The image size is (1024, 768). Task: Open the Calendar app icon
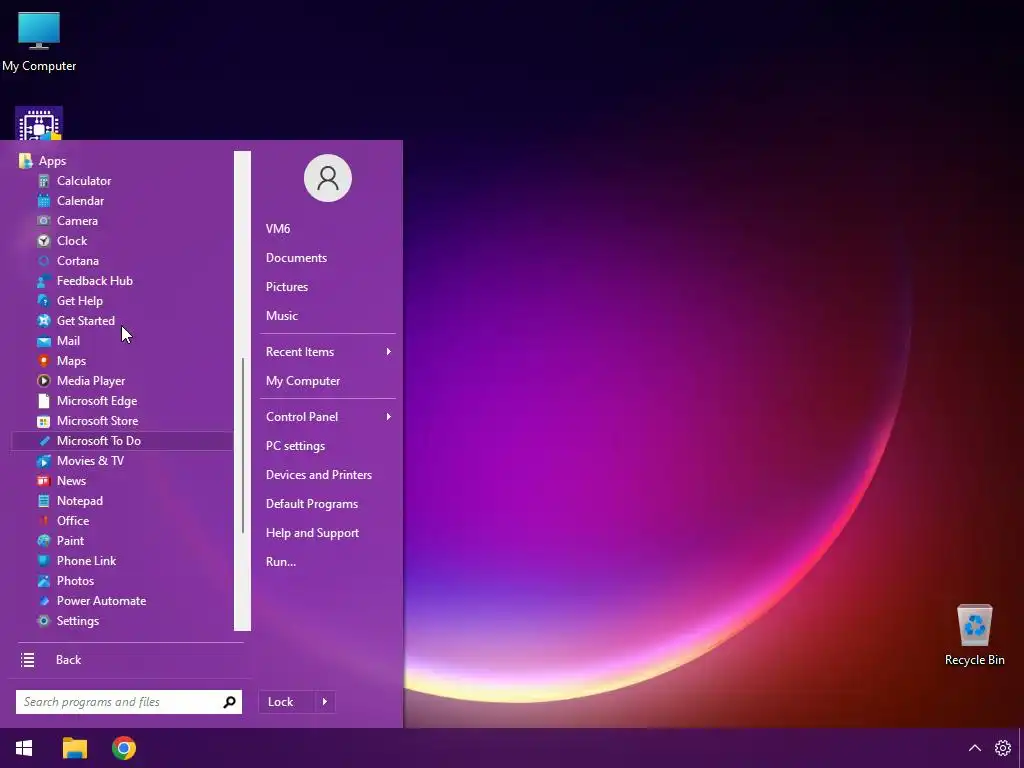(44, 200)
